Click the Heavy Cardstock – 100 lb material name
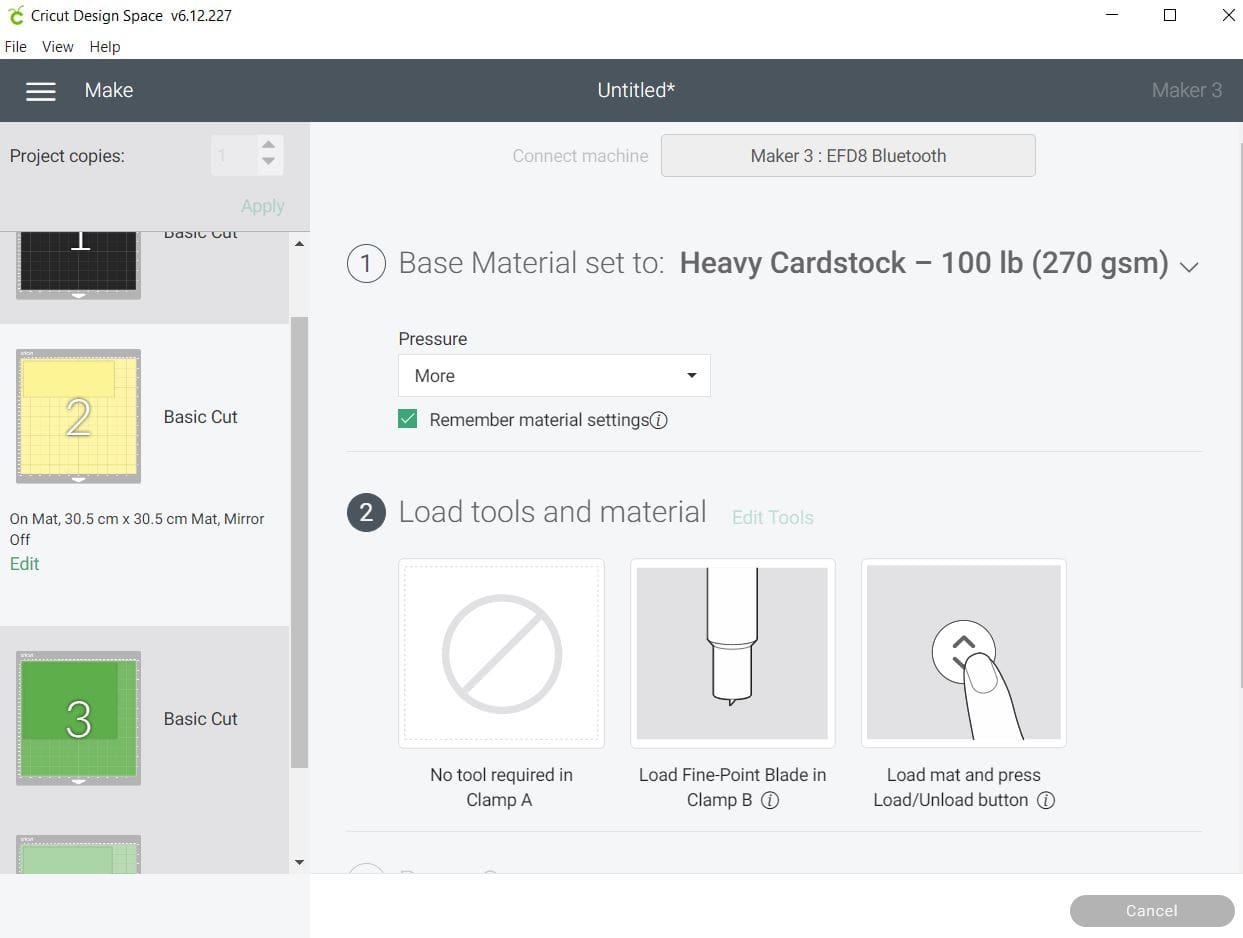Viewport: 1243px width, 938px height. [x=924, y=263]
